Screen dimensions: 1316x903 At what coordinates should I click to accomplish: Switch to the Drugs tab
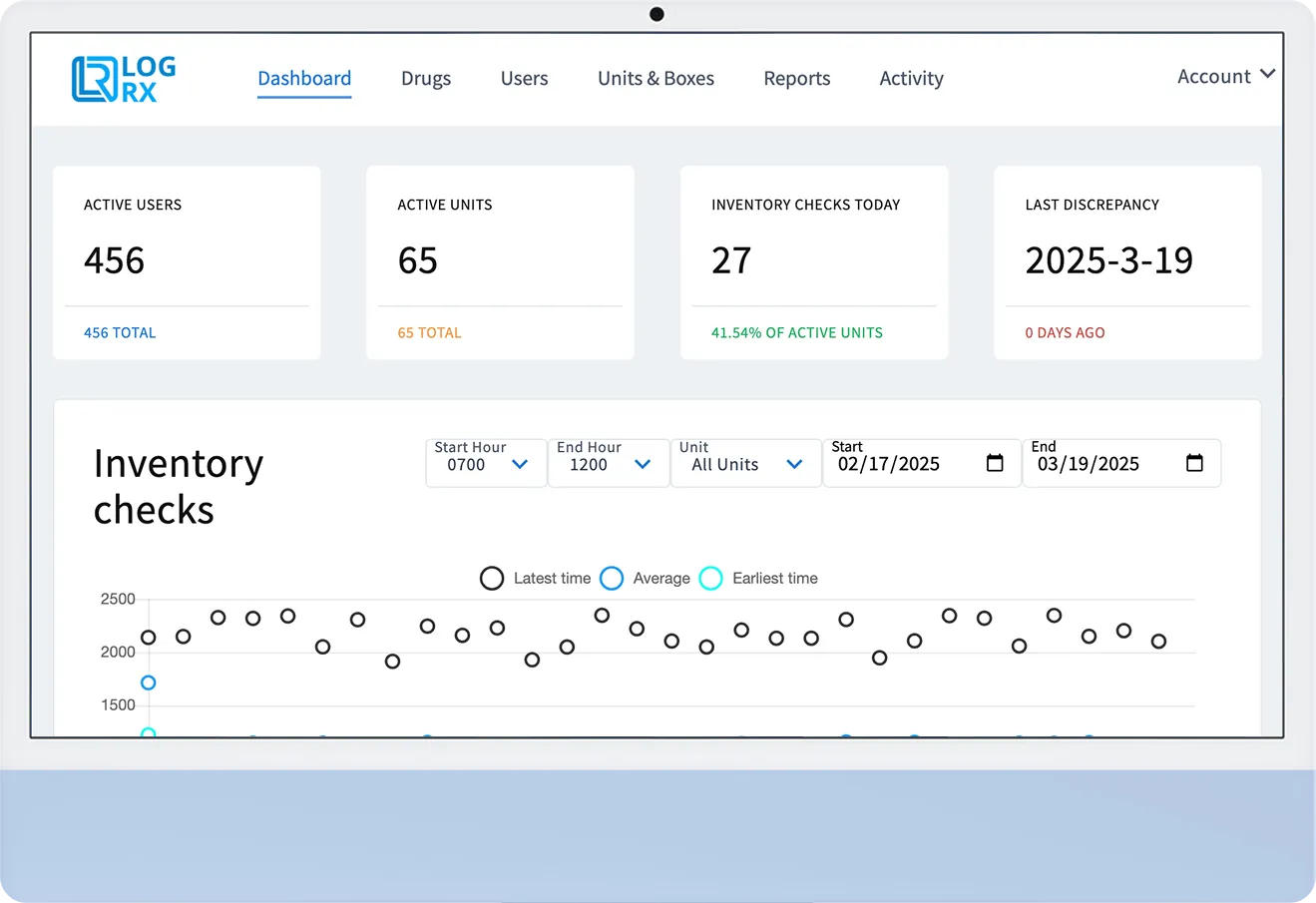426,79
